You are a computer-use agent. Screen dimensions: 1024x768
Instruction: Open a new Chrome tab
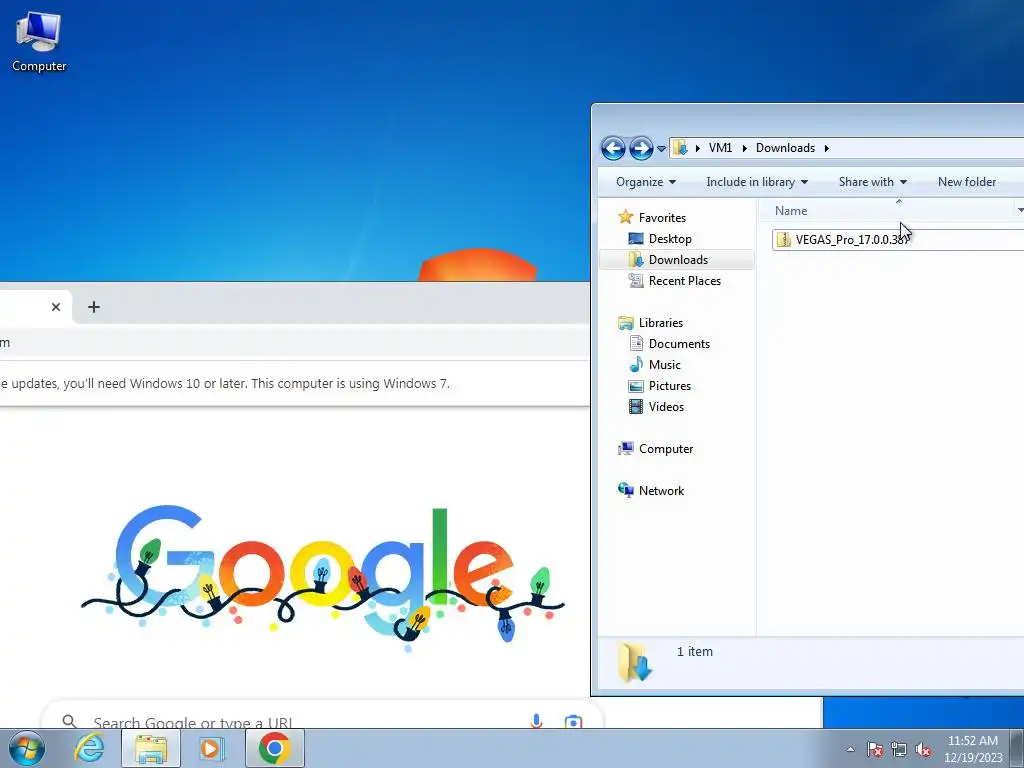click(94, 307)
